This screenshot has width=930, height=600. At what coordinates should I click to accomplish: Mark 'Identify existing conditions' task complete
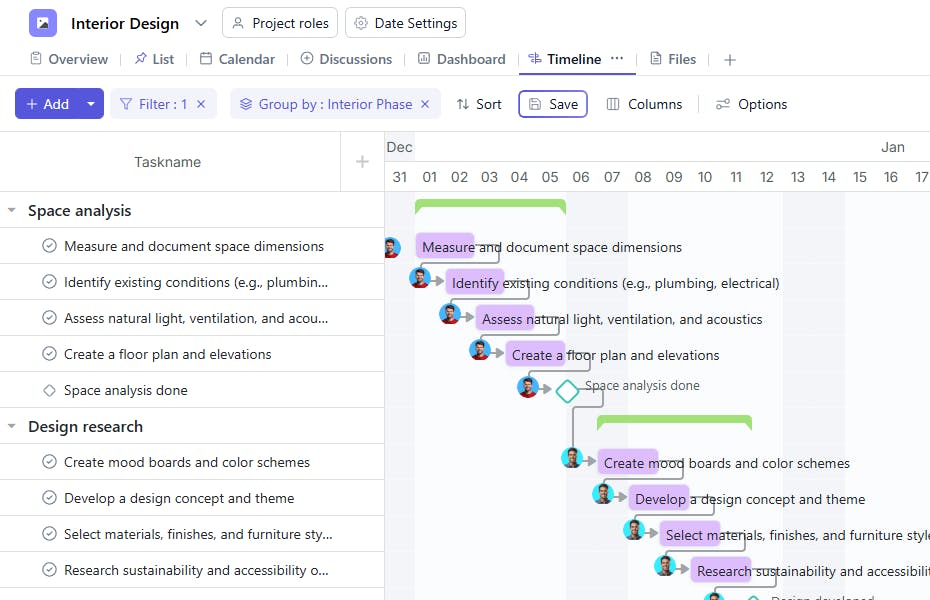coord(49,282)
